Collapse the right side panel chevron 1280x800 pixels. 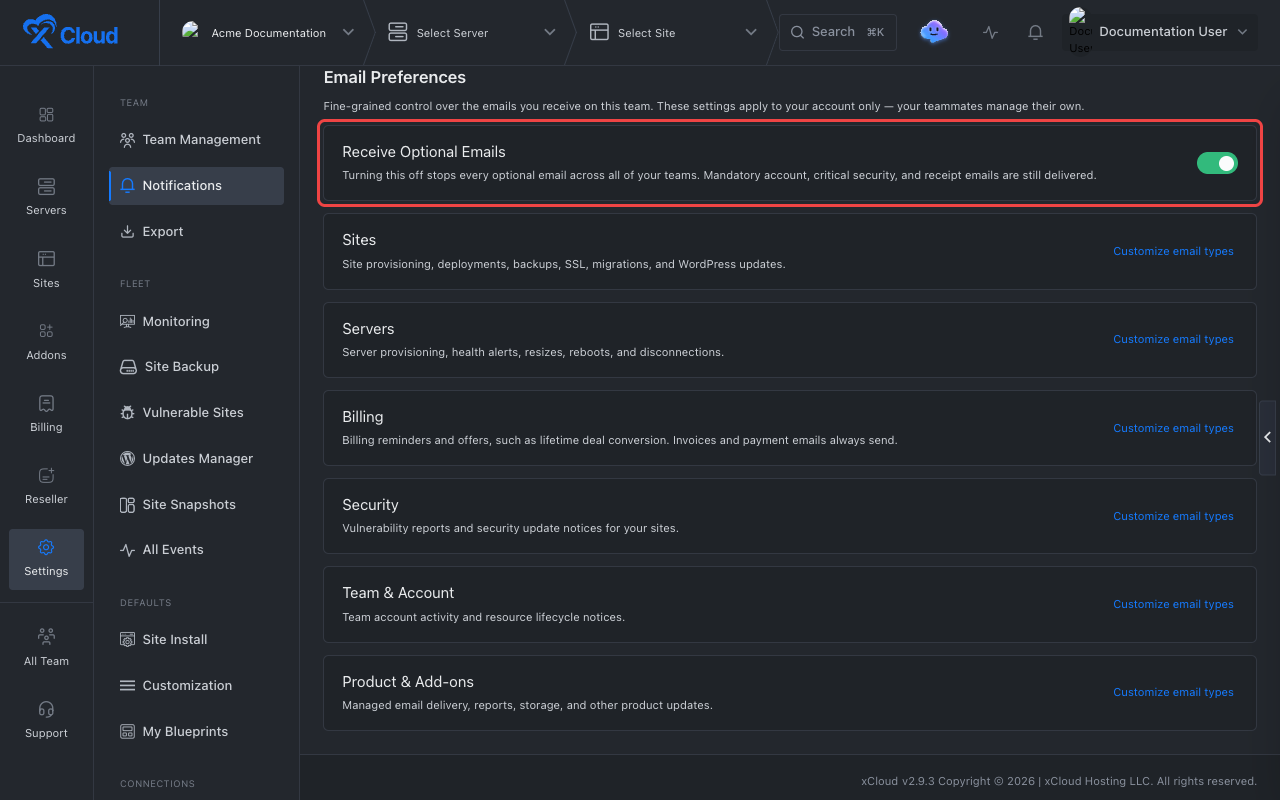1268,437
